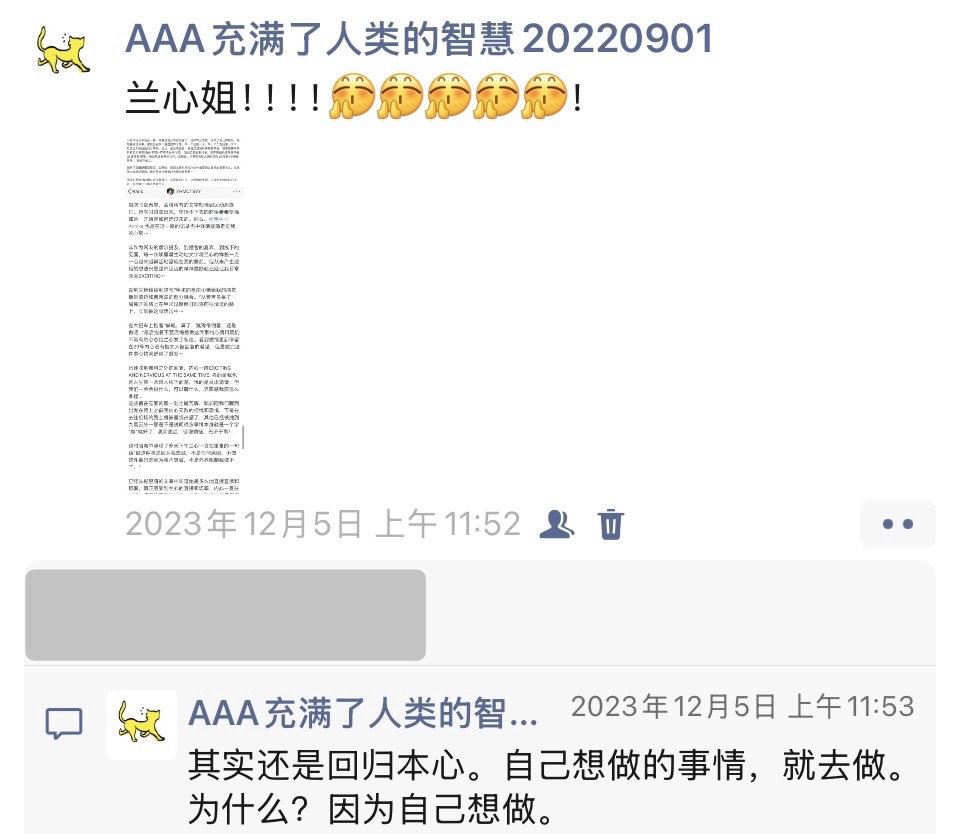
Task: Open the poster's yellow cat avatar
Action: [x=63, y=49]
